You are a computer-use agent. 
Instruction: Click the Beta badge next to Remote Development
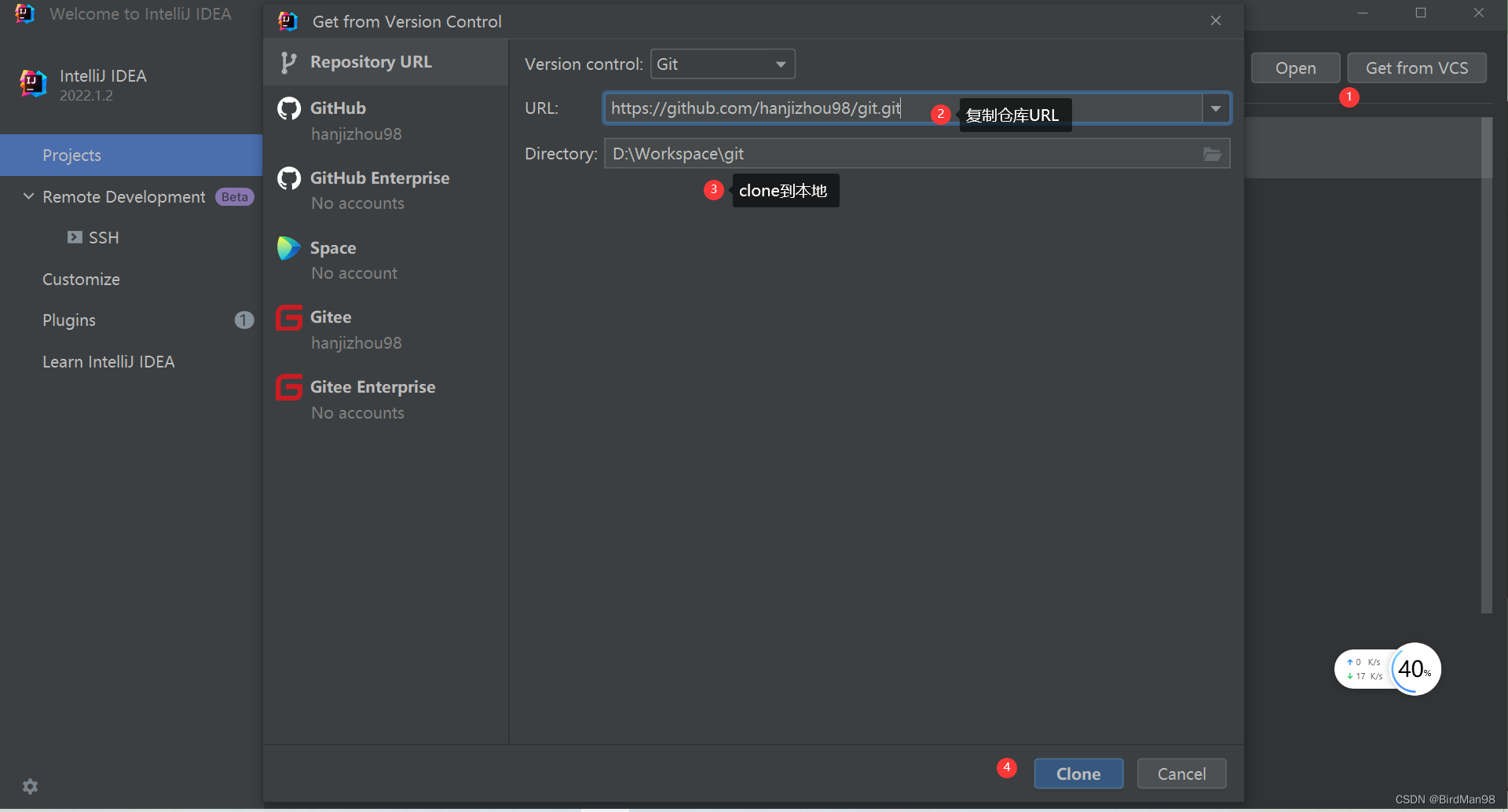tap(234, 197)
